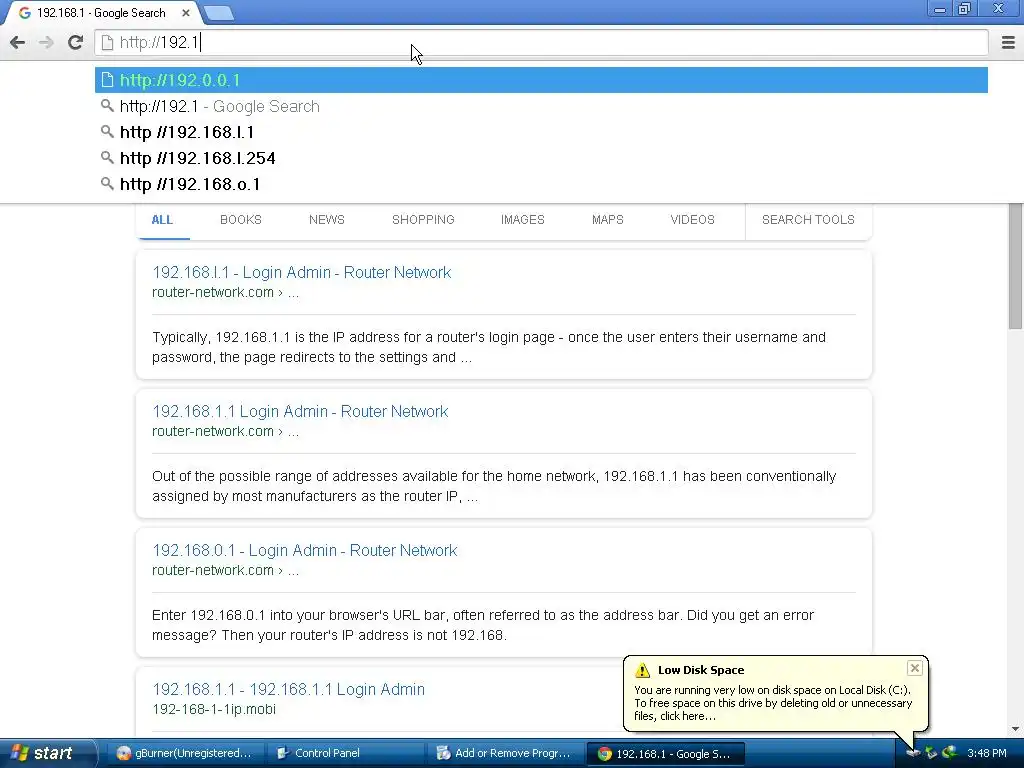Reload the page with the refresh icon
The image size is (1024, 768).
click(x=75, y=42)
